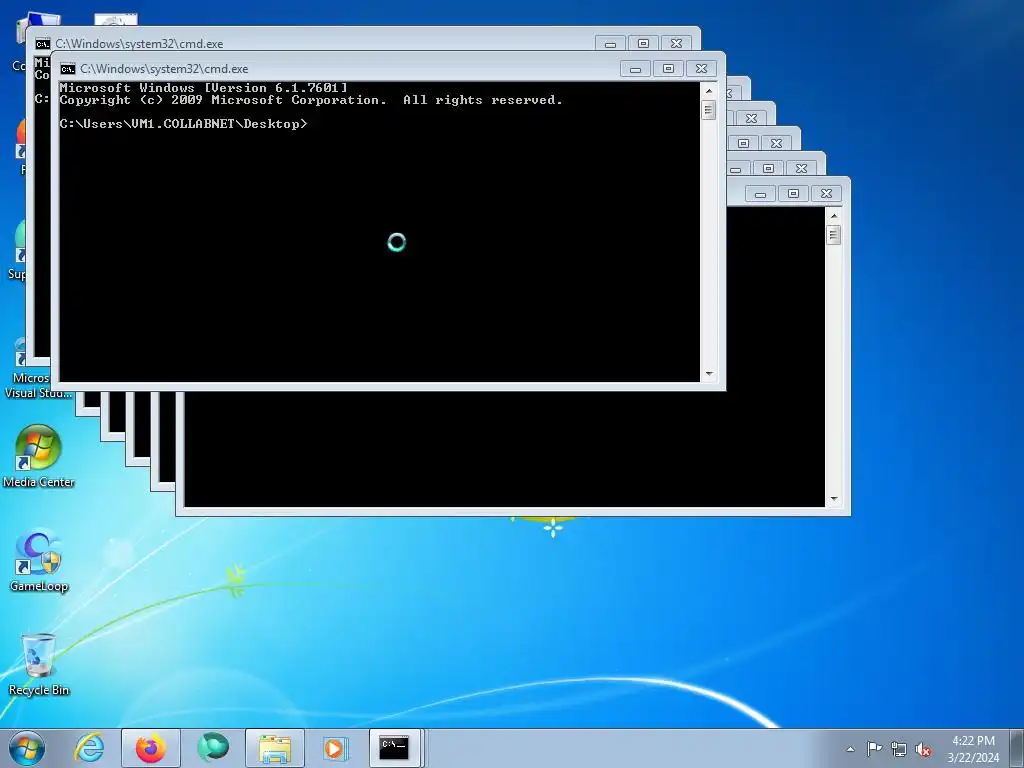Image resolution: width=1024 pixels, height=768 pixels.
Task: Open the Action Center flag icon
Action: (874, 749)
